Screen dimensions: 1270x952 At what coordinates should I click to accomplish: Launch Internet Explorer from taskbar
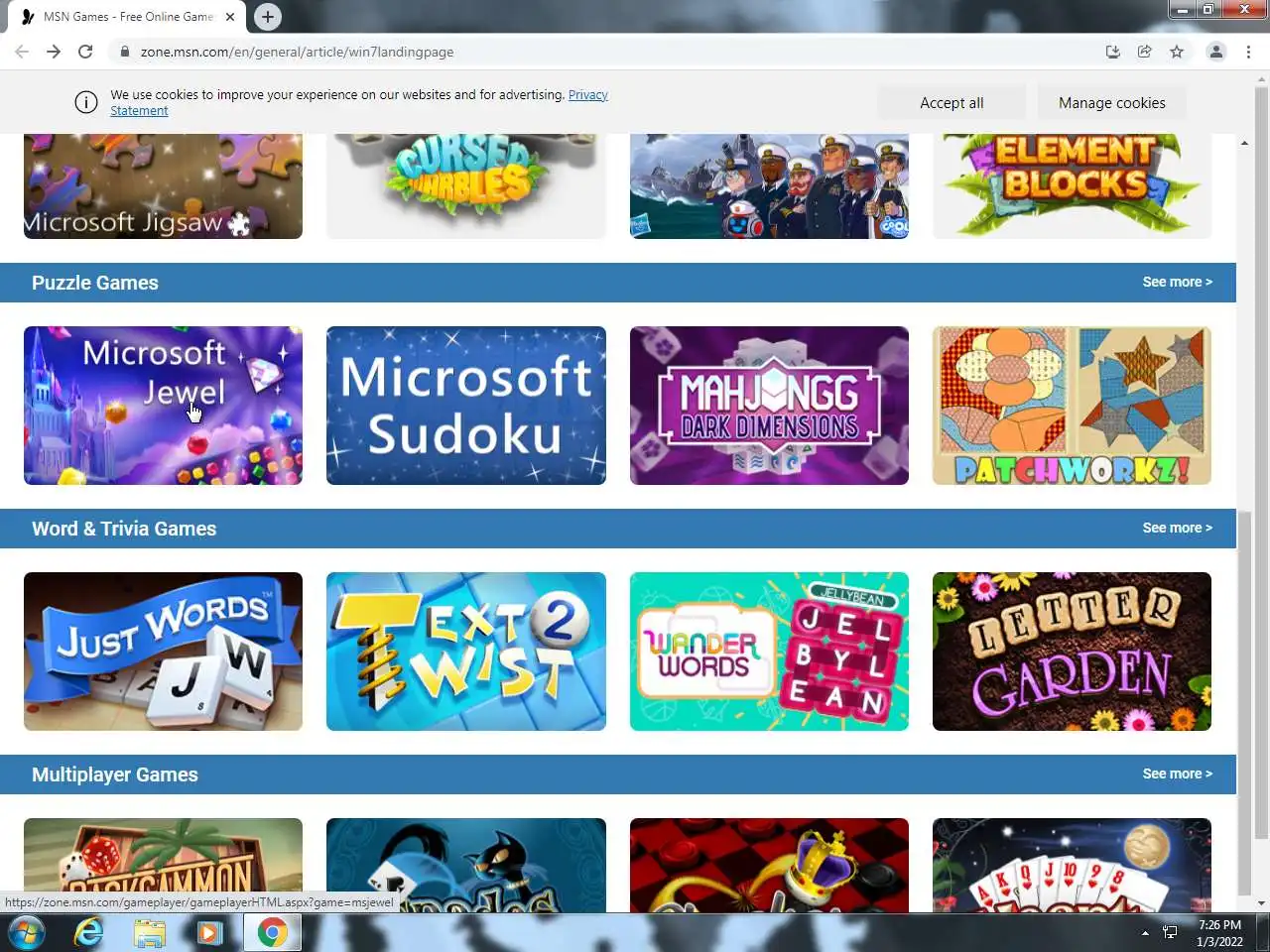point(89,933)
